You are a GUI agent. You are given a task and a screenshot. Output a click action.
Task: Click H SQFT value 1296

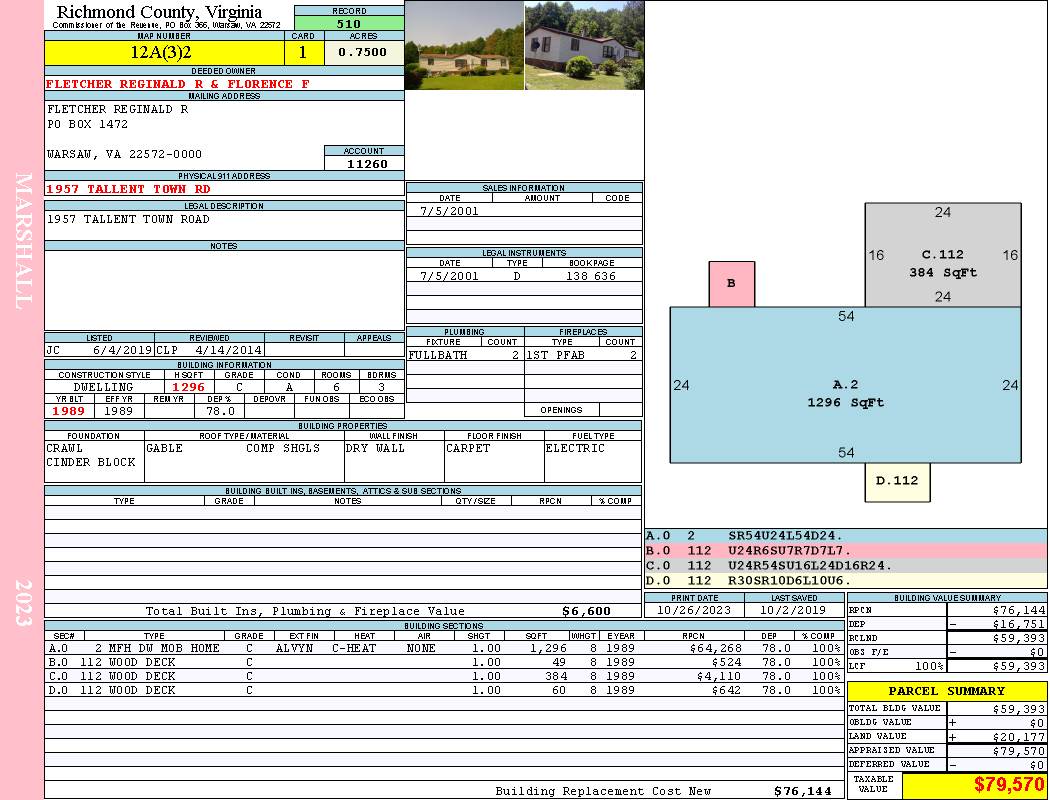tap(188, 387)
